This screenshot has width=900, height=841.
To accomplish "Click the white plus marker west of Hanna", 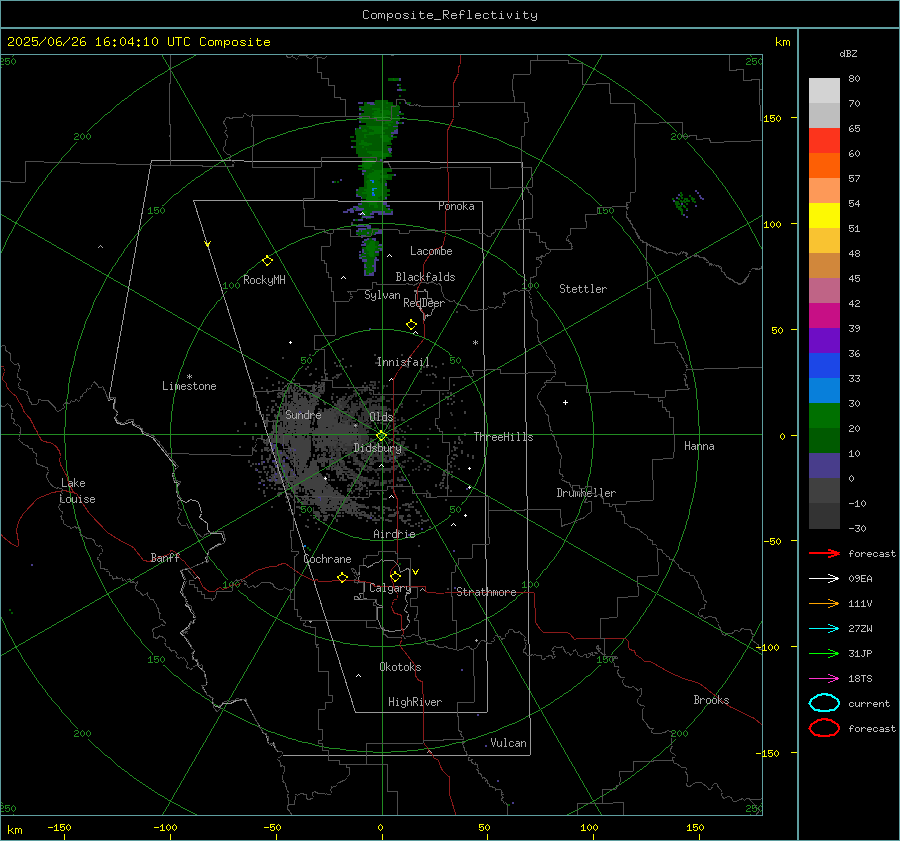I will 565,402.
